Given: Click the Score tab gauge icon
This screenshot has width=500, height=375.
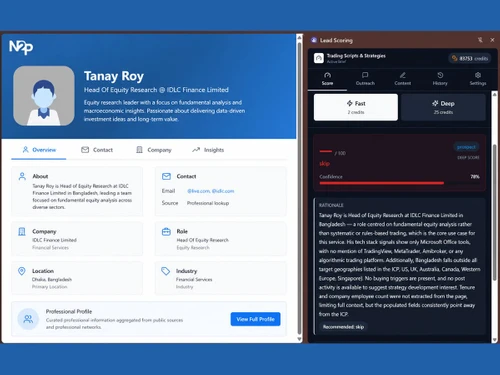Looking at the screenshot, I should tap(327, 75).
